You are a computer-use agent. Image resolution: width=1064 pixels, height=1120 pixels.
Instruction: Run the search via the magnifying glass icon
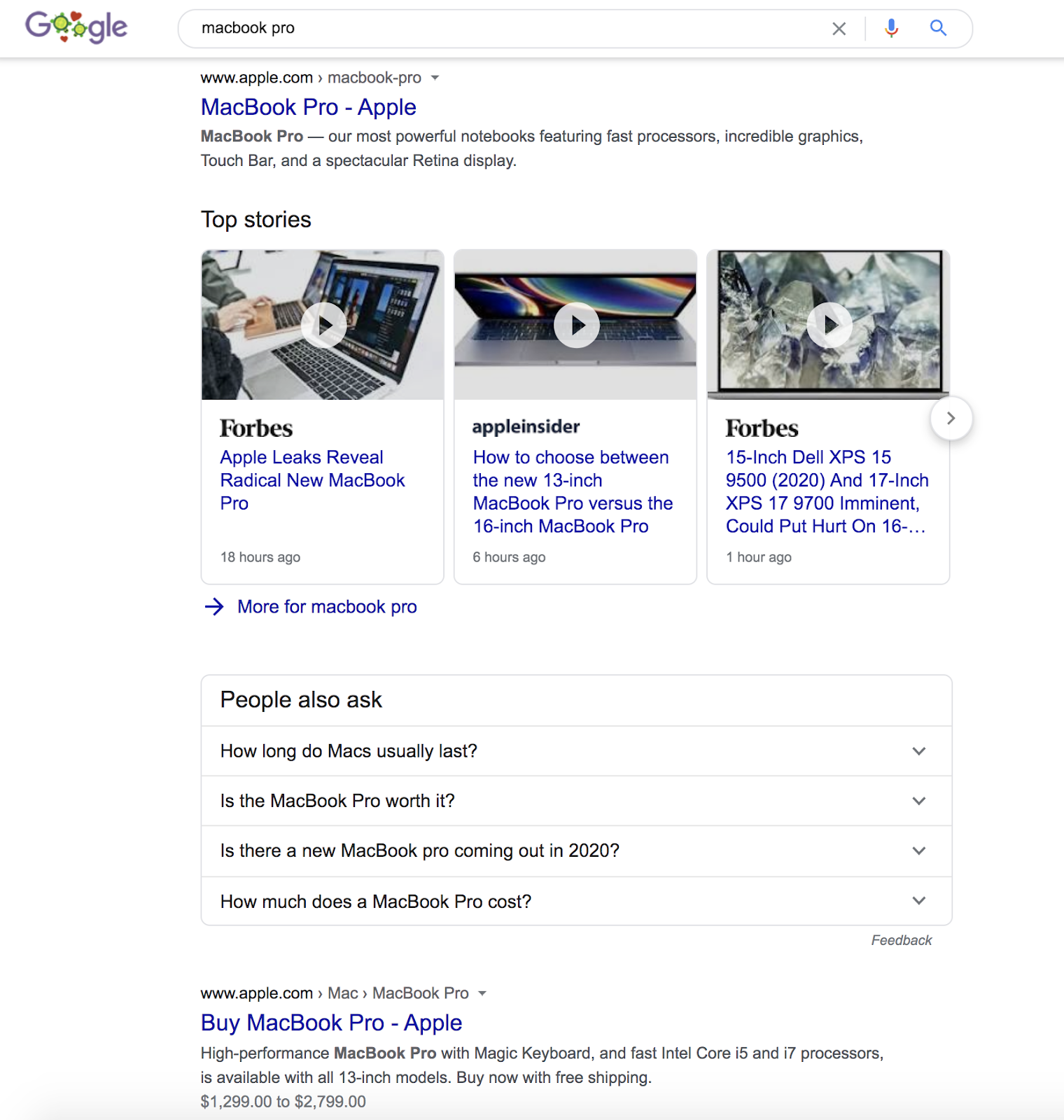pos(938,29)
